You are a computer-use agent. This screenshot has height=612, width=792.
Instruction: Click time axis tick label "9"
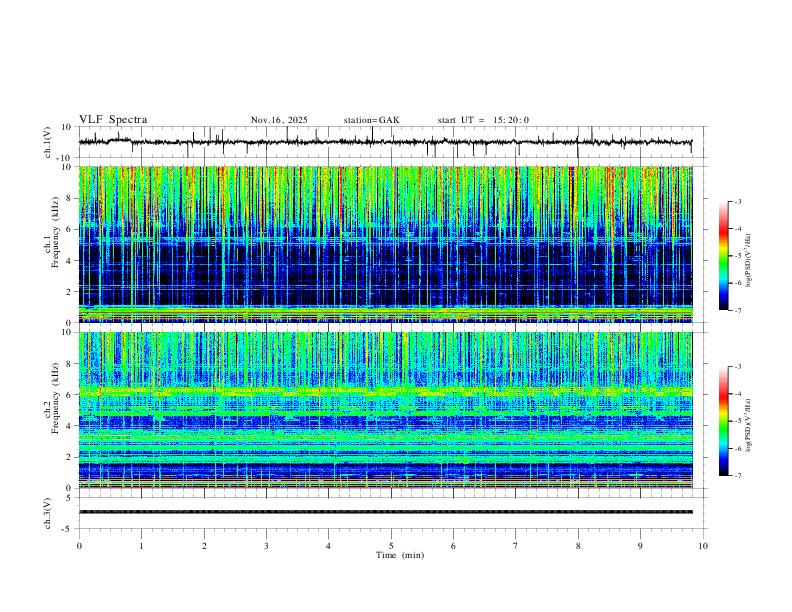640,546
